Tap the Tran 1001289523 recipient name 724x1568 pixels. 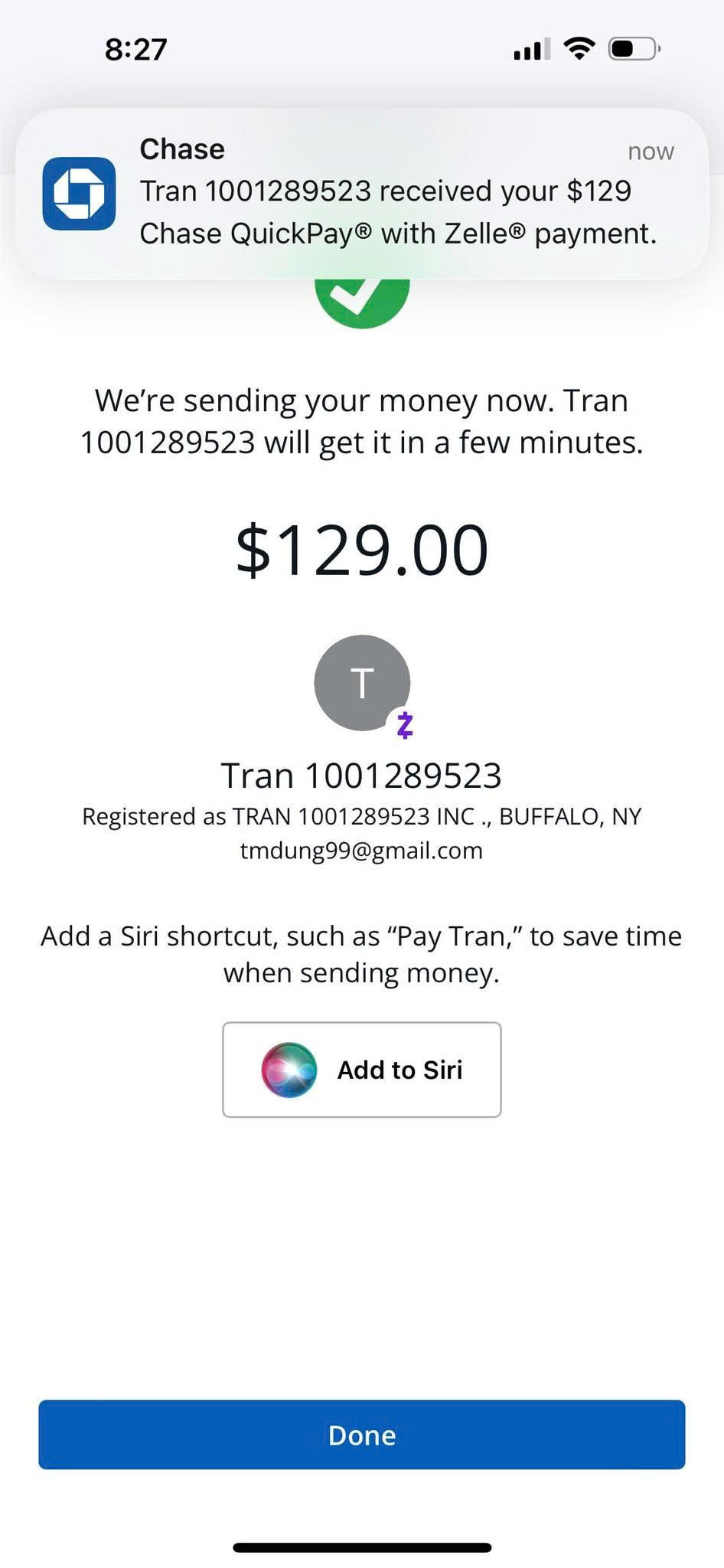point(361,776)
